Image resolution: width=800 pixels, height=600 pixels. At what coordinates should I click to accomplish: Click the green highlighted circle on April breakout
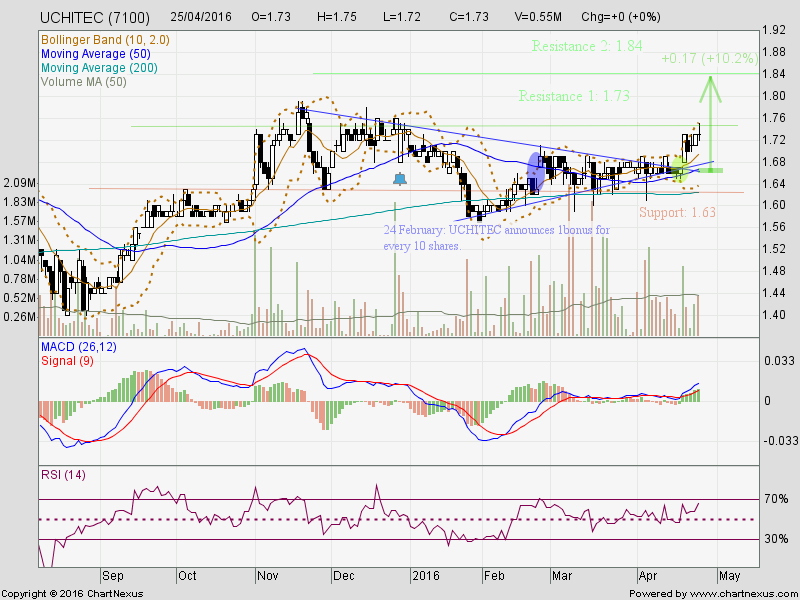tap(679, 170)
